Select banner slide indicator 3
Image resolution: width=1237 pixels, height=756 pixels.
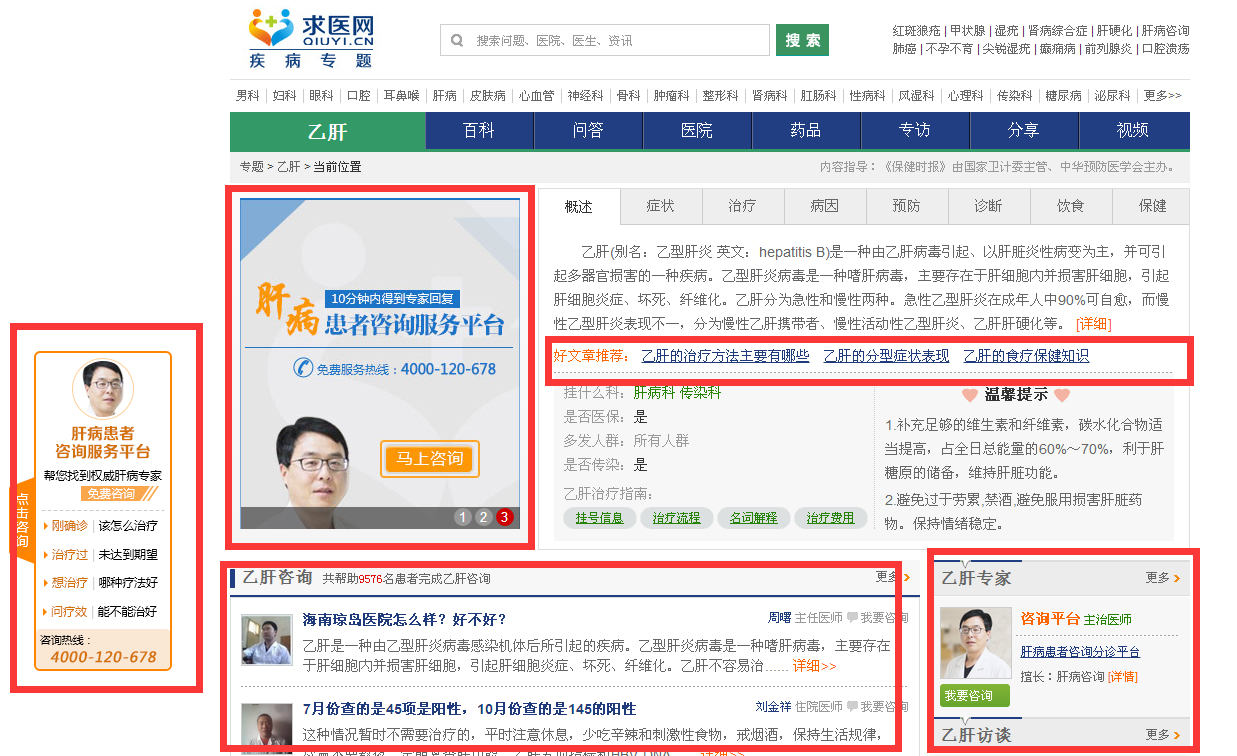(504, 517)
